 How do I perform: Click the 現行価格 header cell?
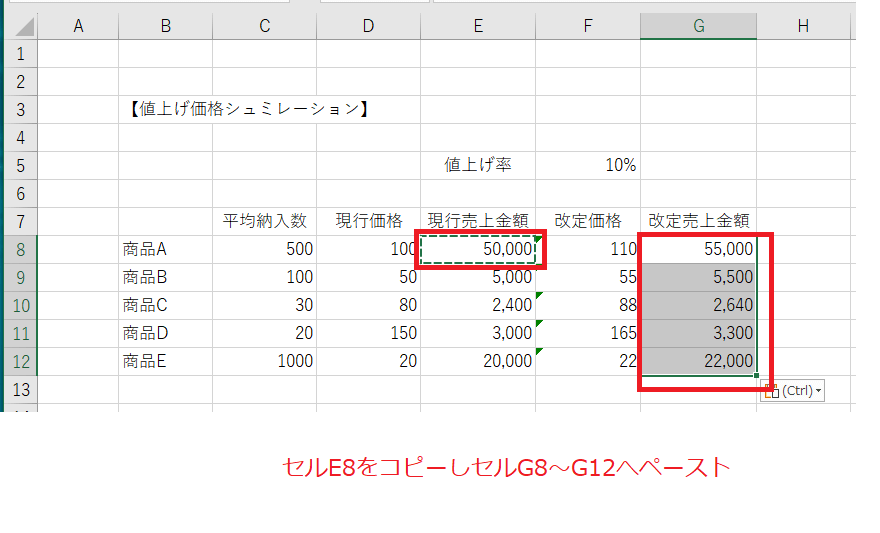click(x=368, y=222)
